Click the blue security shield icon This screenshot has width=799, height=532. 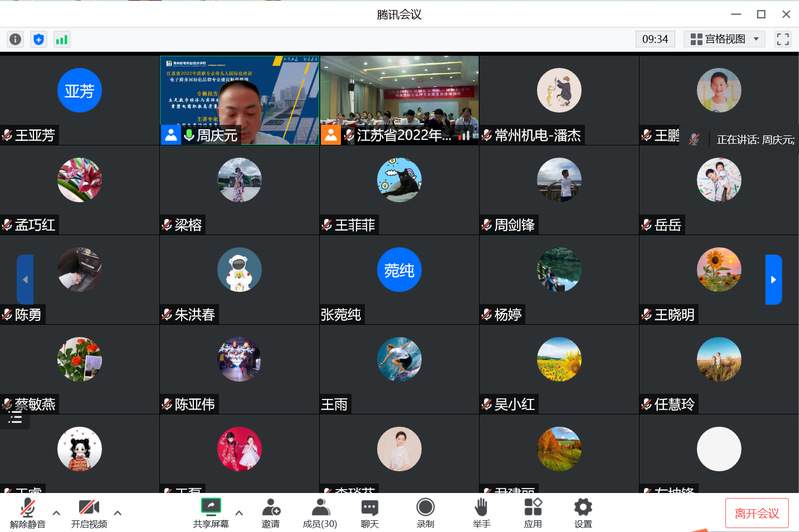pyautogui.click(x=39, y=39)
